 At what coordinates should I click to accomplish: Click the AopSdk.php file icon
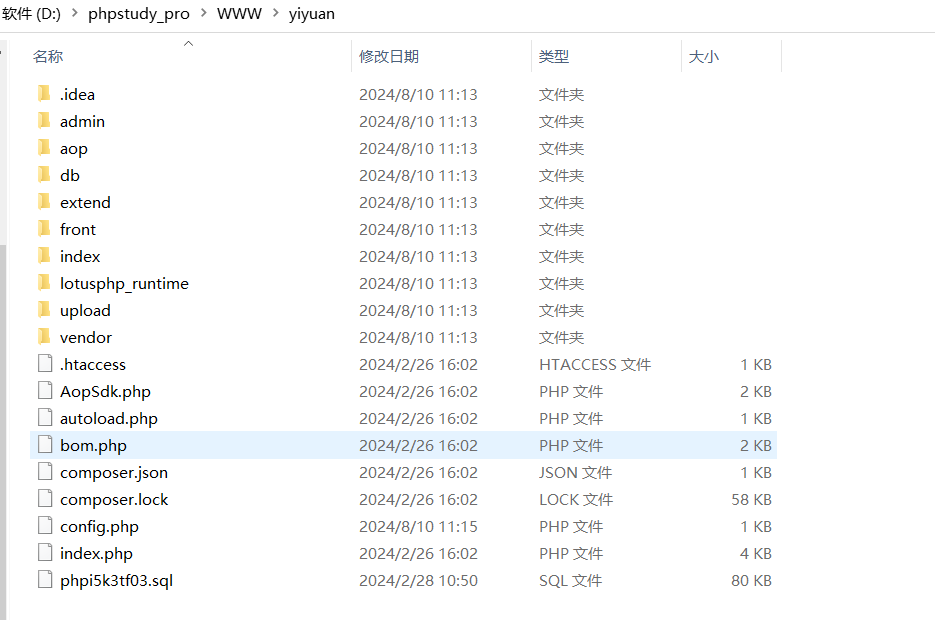45,390
